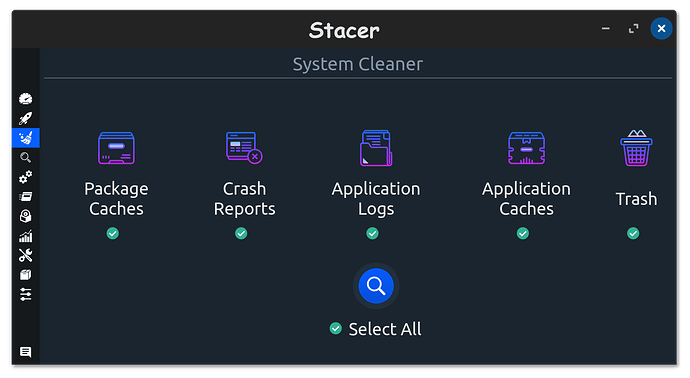This screenshot has height=378, width=690.
Task: Click the Select All text
Action: click(385, 329)
